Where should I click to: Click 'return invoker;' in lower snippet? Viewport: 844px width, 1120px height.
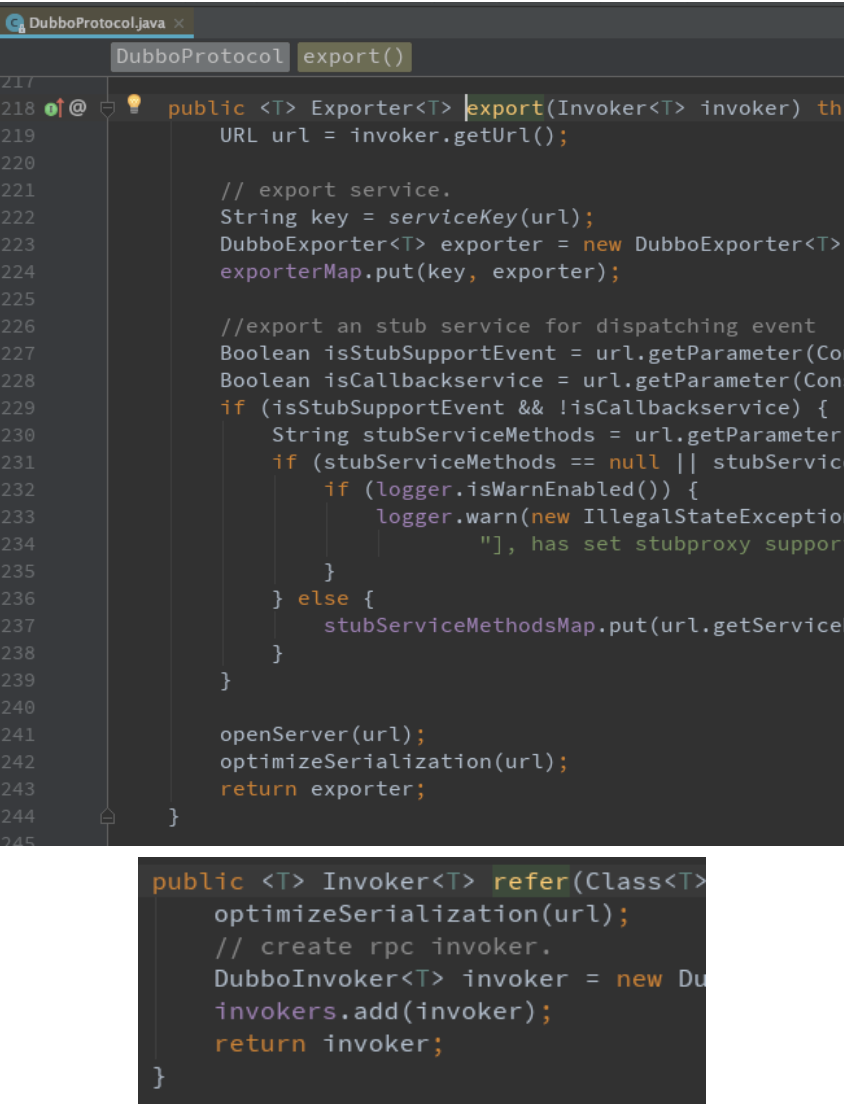[328, 1044]
